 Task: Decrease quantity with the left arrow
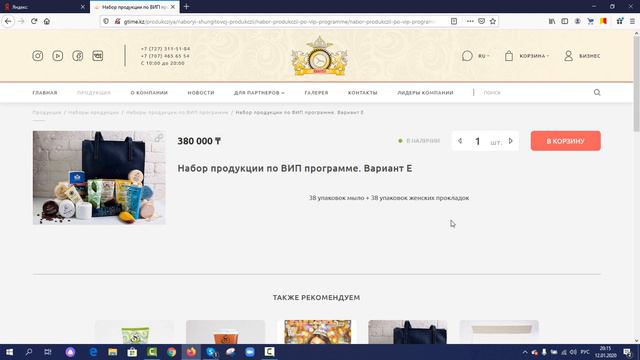pyautogui.click(x=460, y=141)
